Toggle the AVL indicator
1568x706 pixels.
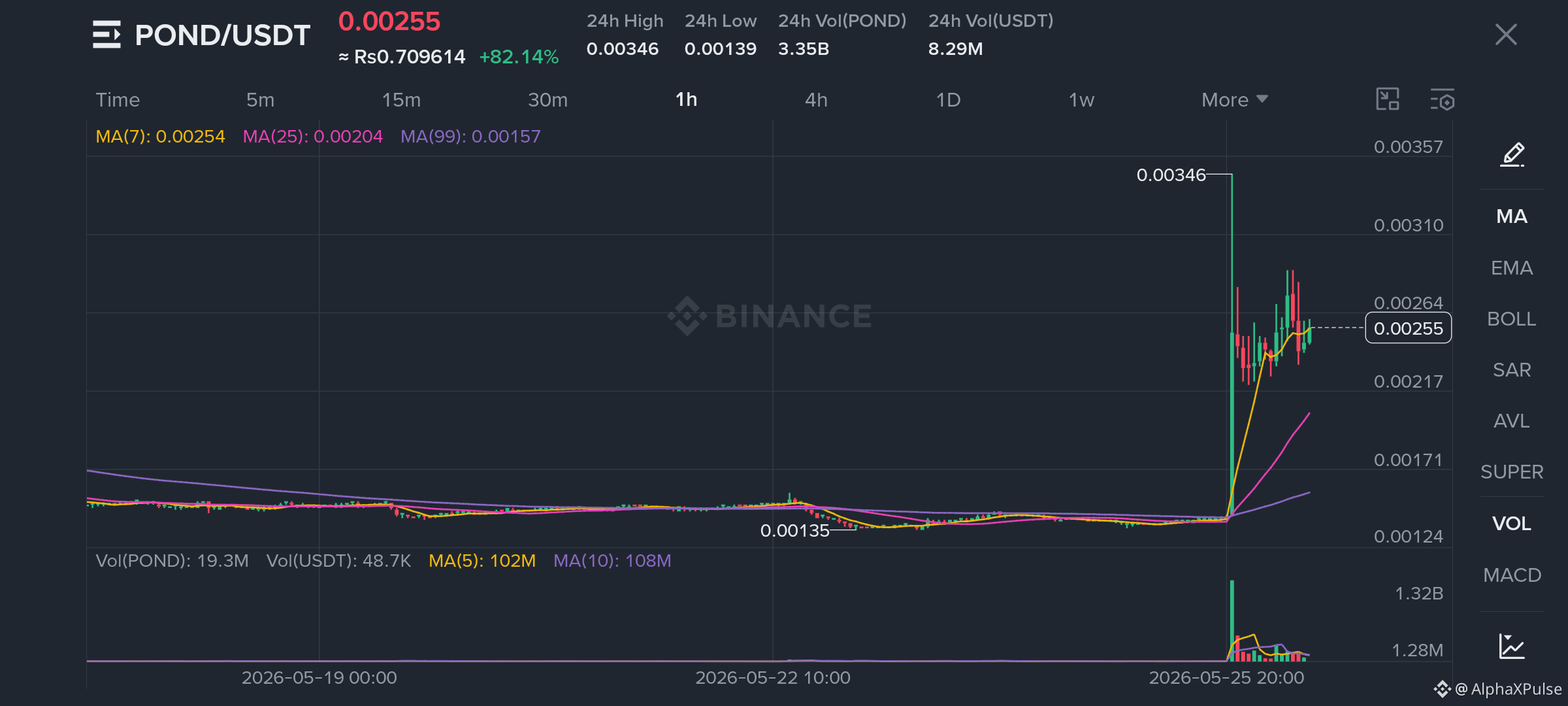coord(1512,421)
